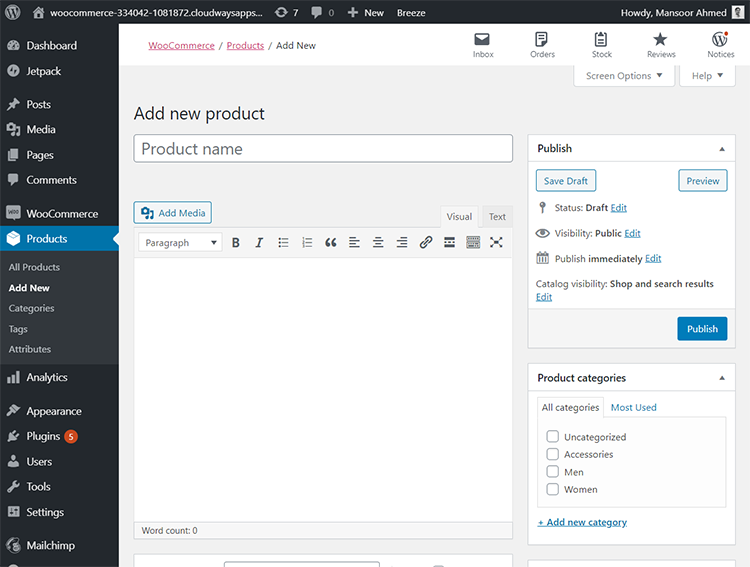Click the blue Publish button

point(702,329)
